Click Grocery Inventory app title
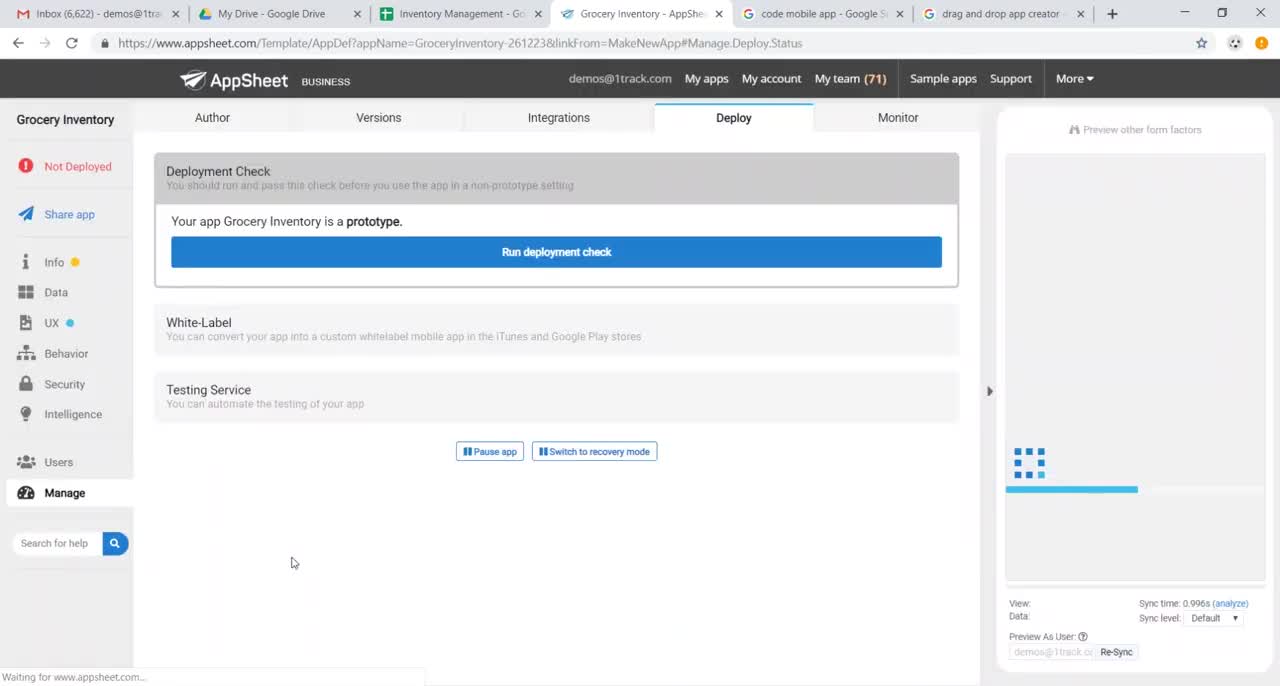Image resolution: width=1280 pixels, height=686 pixels. [x=65, y=119]
